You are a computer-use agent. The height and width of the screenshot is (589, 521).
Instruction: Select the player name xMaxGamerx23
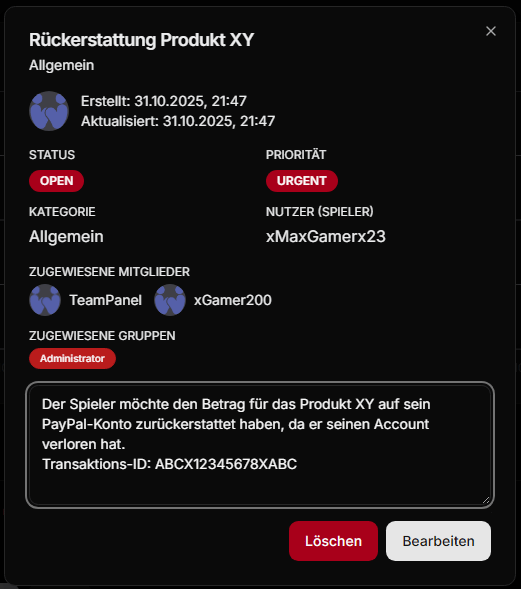326,237
